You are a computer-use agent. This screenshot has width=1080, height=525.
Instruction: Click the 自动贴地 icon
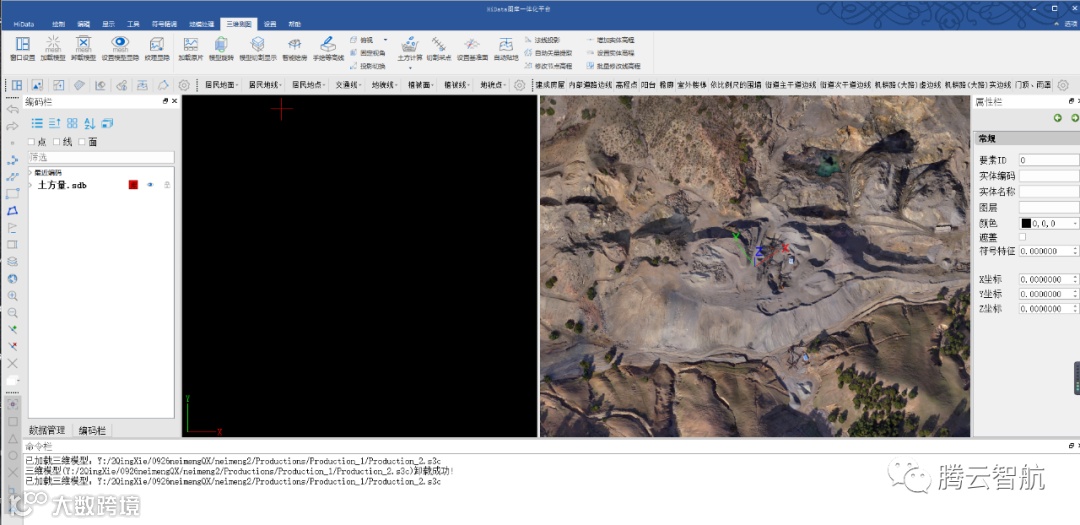[506, 44]
